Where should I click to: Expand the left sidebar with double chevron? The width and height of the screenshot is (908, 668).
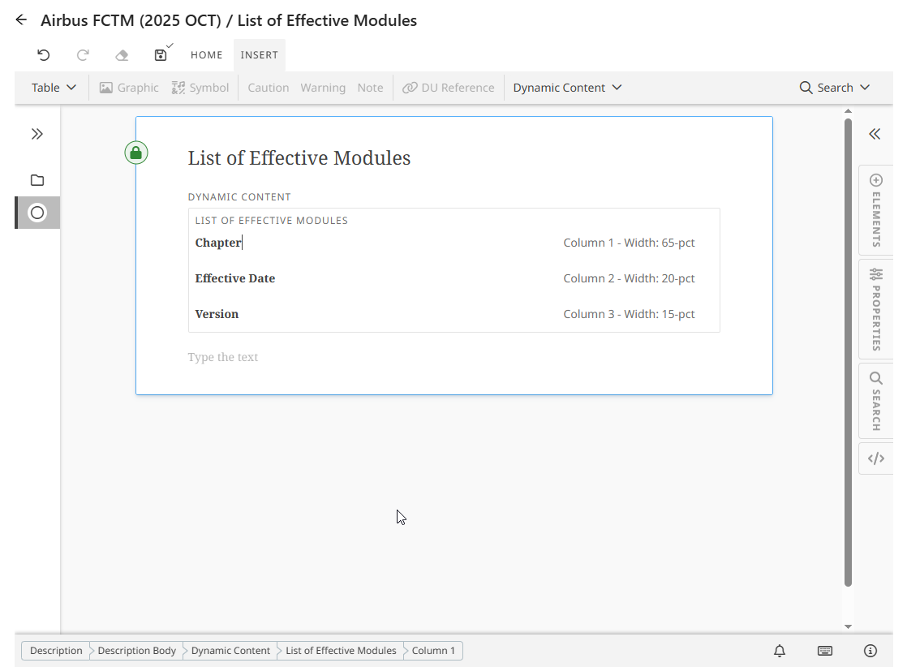pyautogui.click(x=37, y=134)
